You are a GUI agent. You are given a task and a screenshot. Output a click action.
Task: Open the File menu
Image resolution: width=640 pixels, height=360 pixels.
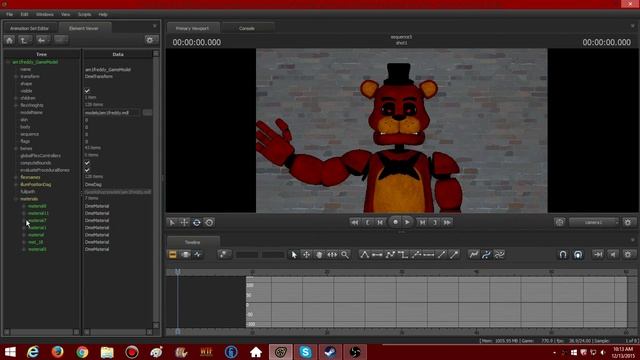click(9, 14)
